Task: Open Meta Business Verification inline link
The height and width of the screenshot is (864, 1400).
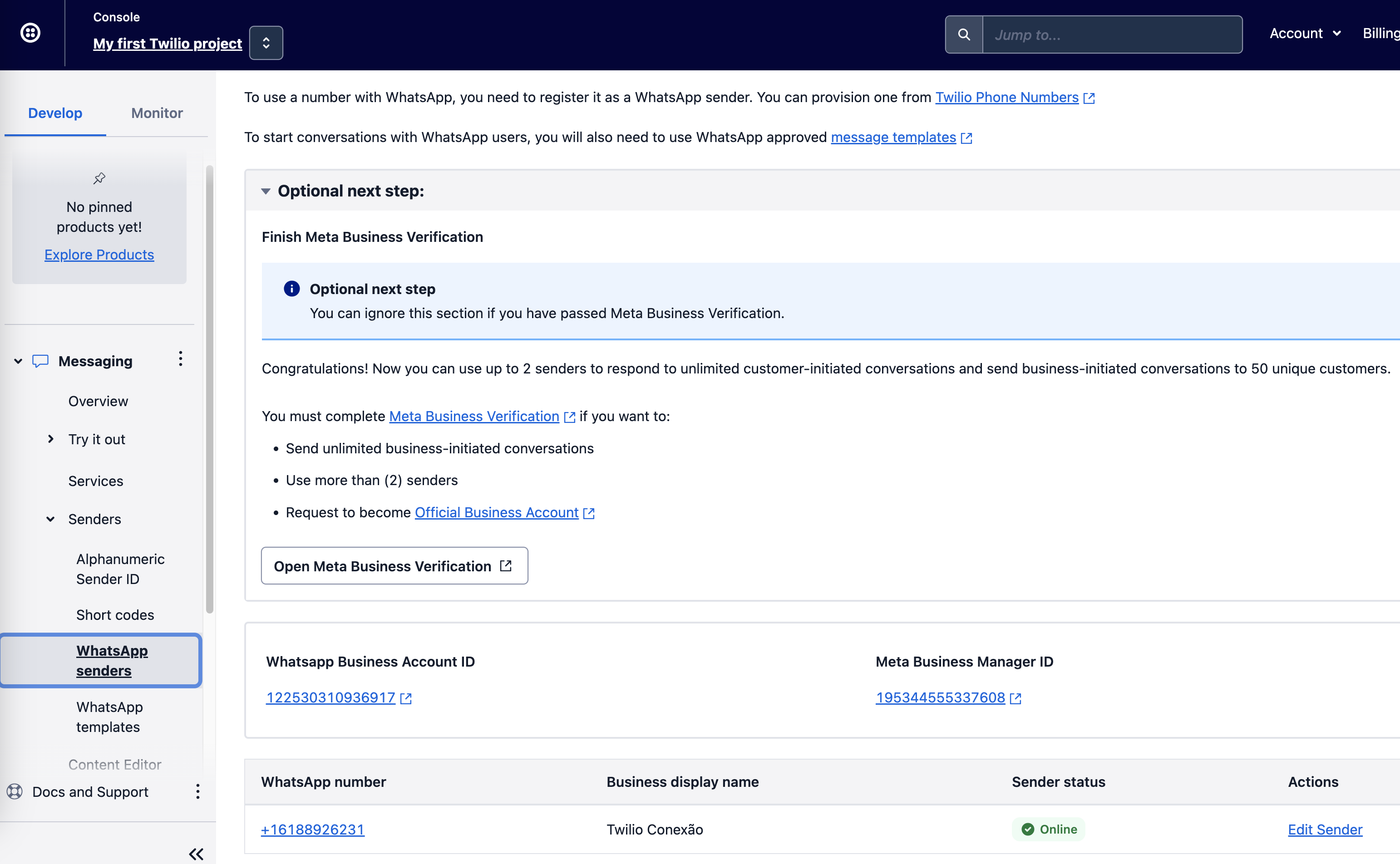Action: coord(474,416)
